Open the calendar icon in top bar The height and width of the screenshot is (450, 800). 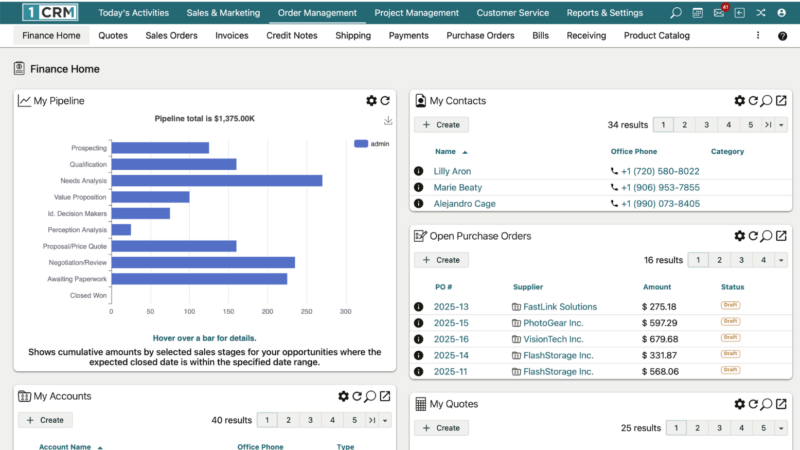[x=698, y=13]
